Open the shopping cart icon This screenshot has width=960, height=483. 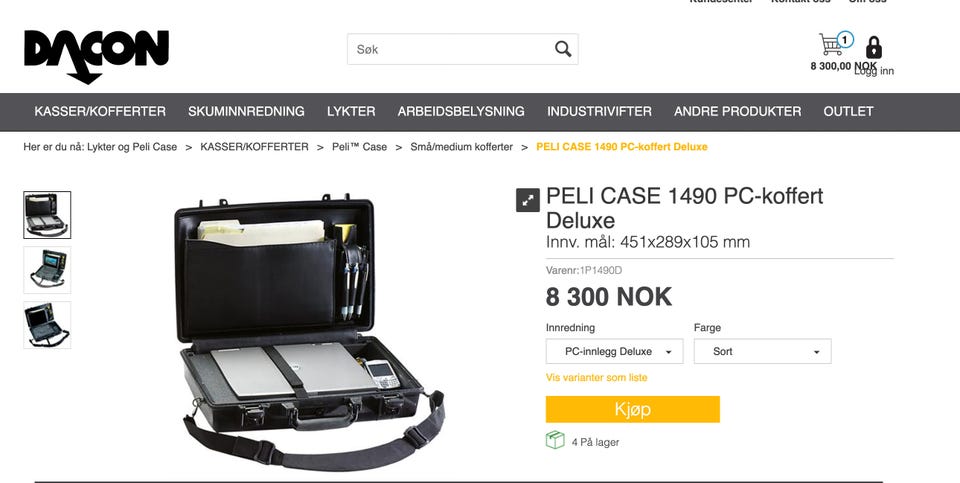(830, 44)
